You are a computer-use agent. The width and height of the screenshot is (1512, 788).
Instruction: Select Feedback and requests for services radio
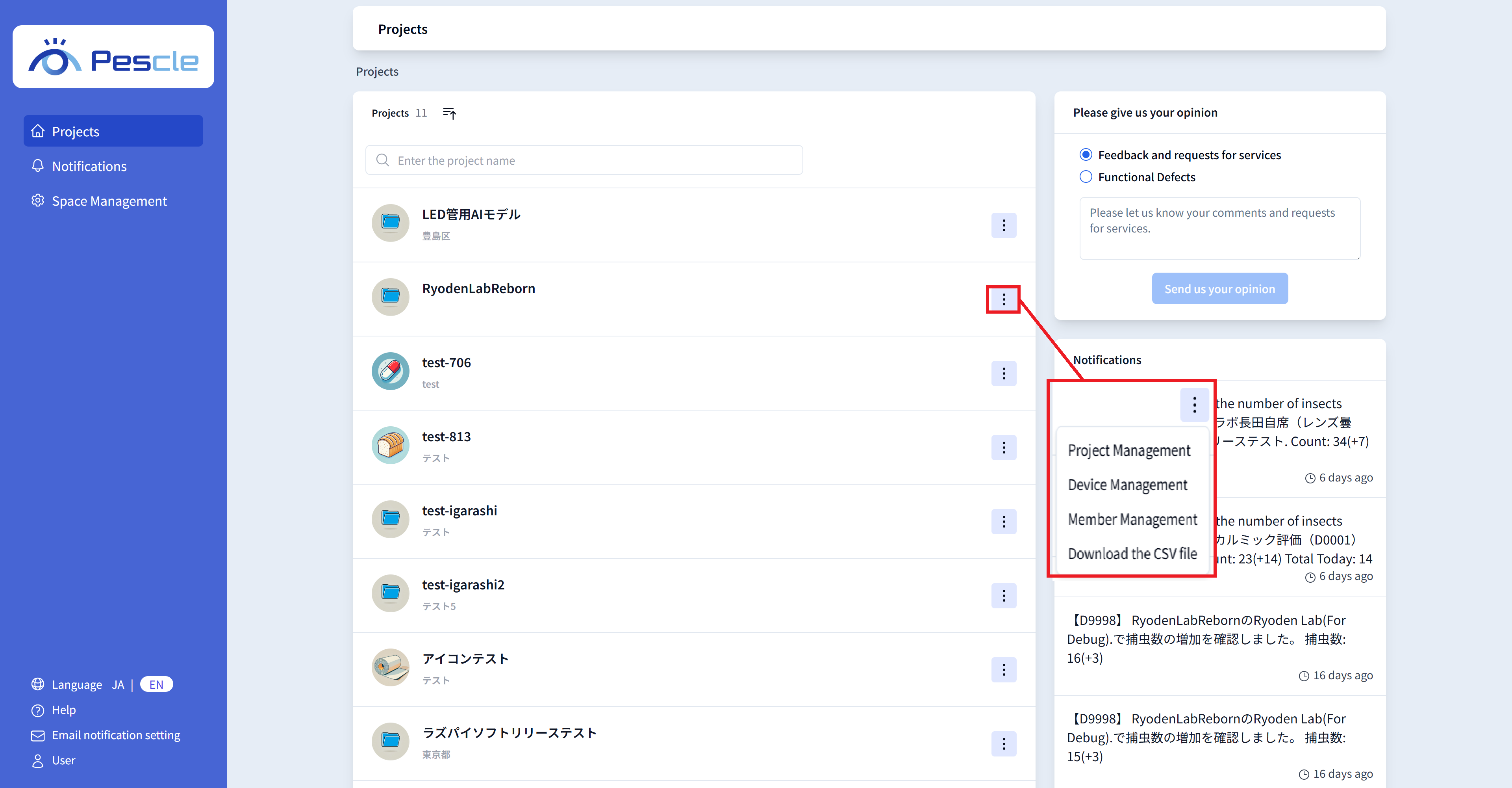[1086, 155]
